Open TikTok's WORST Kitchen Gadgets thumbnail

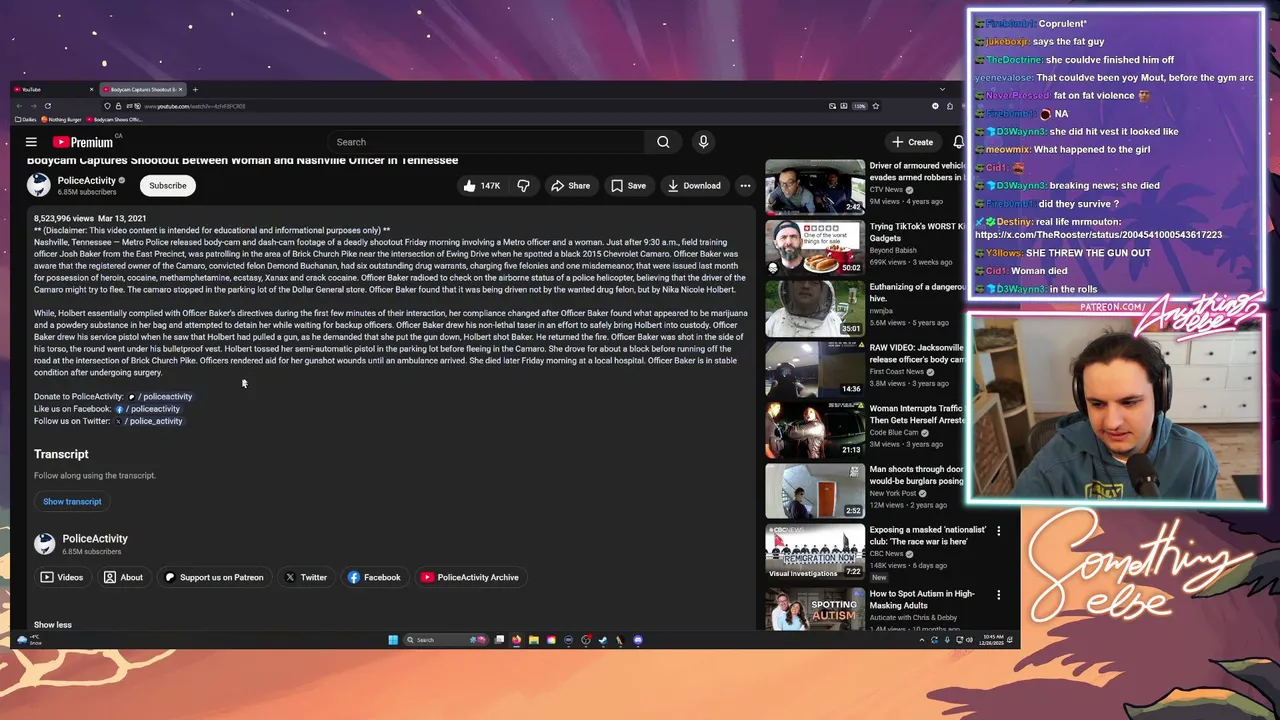(815, 247)
